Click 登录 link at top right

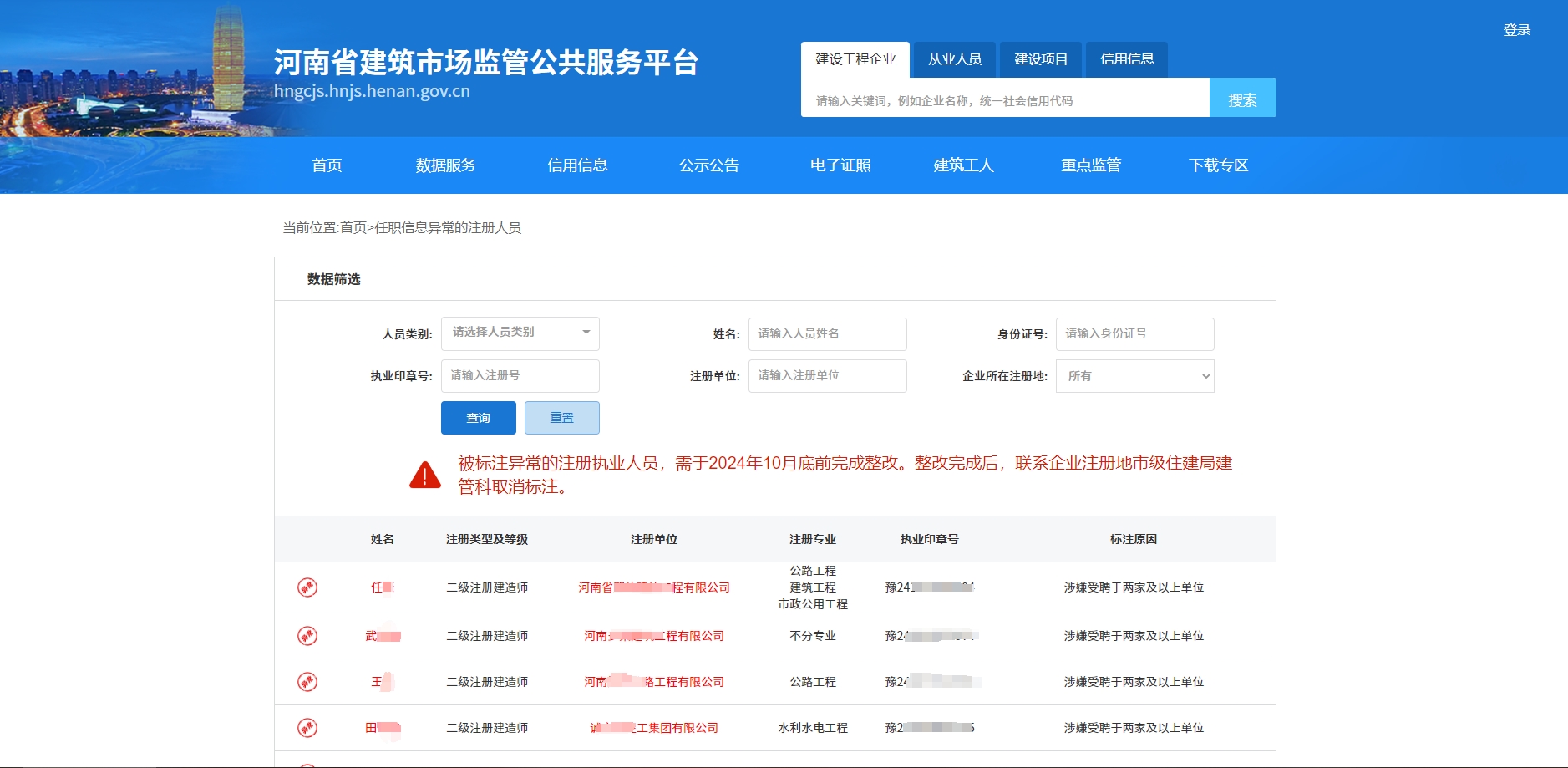coord(1516,30)
